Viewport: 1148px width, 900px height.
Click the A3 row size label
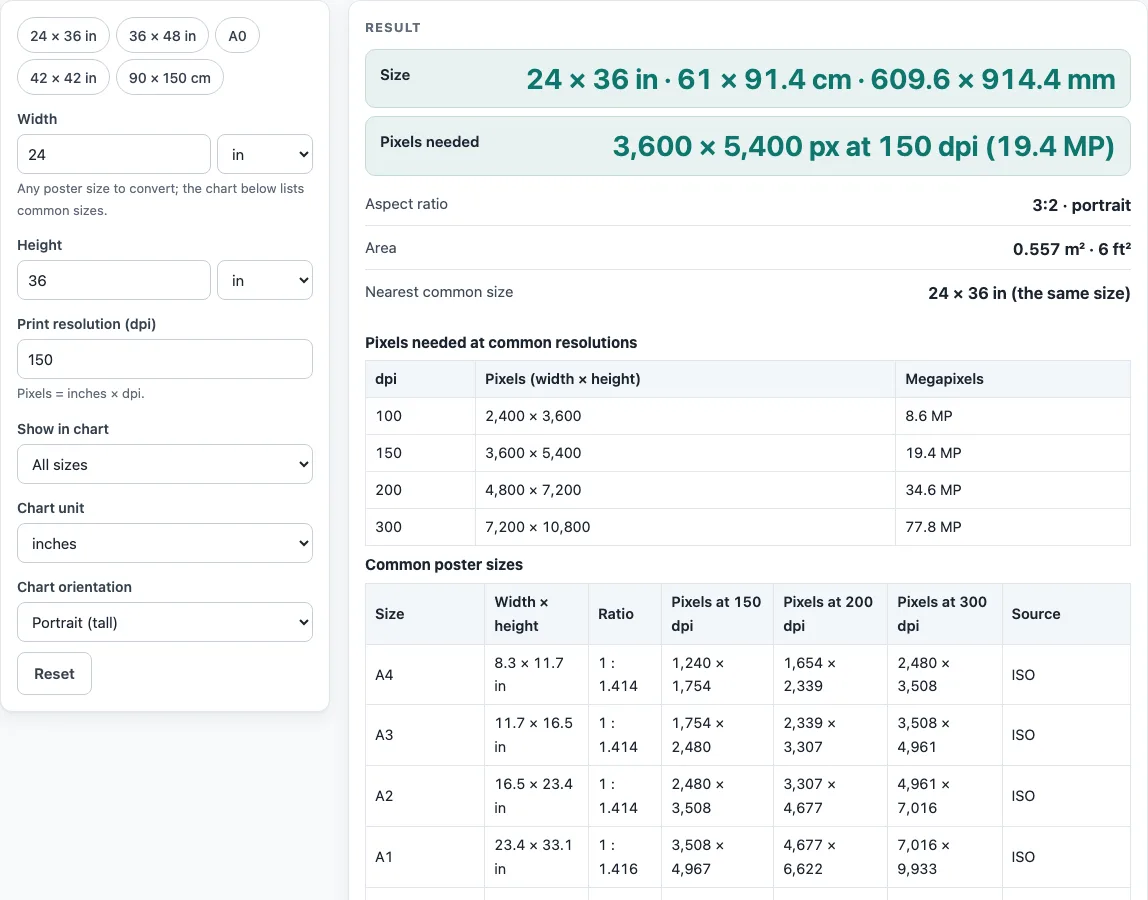(x=384, y=735)
